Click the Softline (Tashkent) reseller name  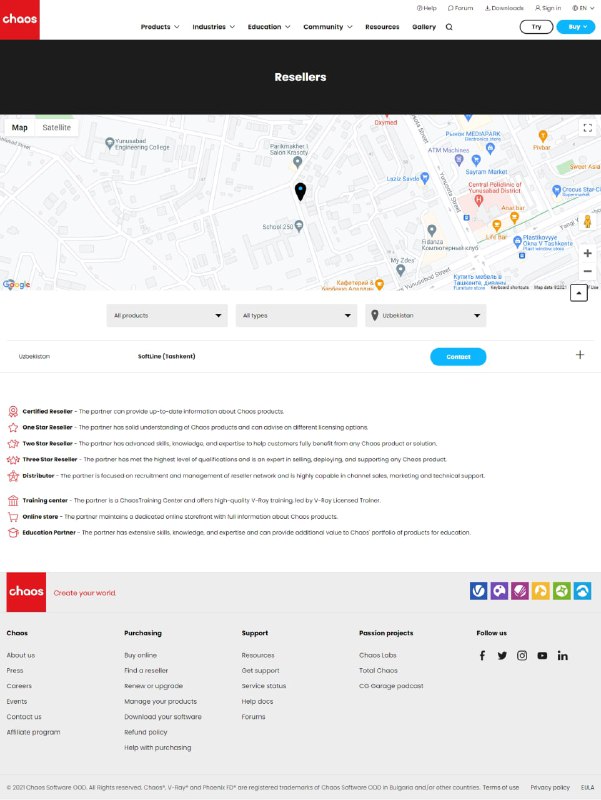point(166,356)
